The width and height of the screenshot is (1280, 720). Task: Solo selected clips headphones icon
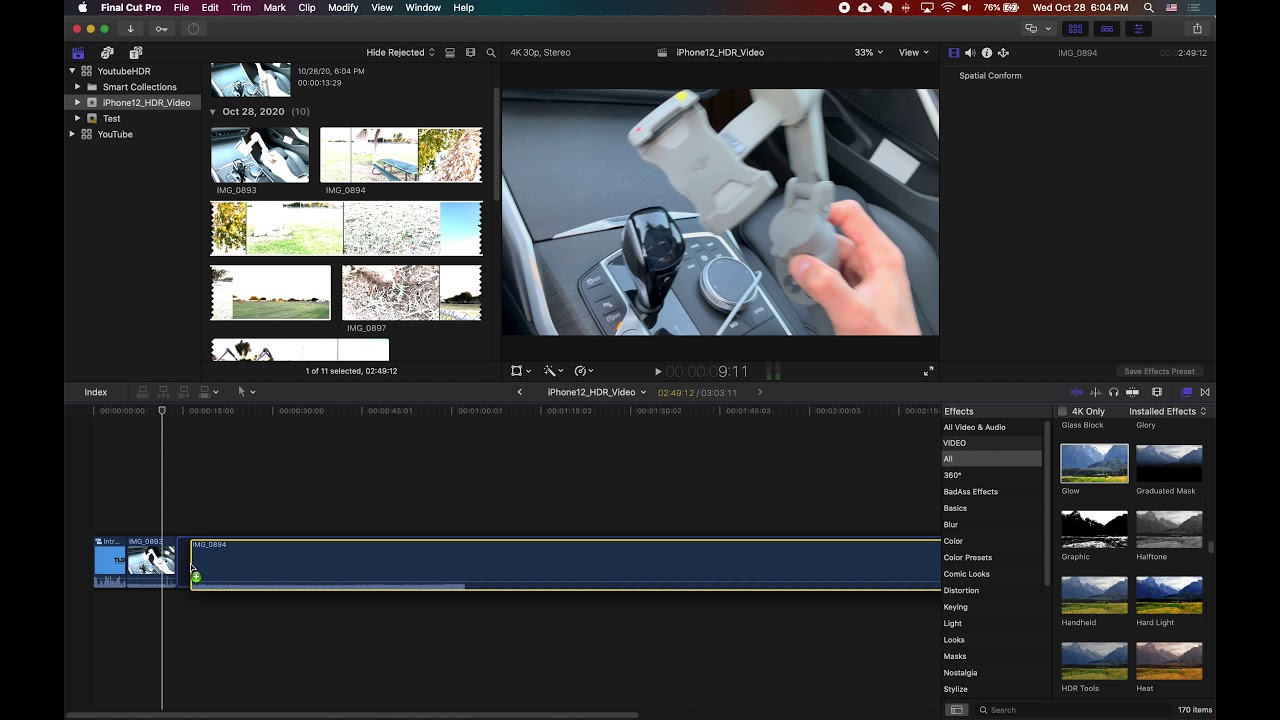[x=1113, y=392]
